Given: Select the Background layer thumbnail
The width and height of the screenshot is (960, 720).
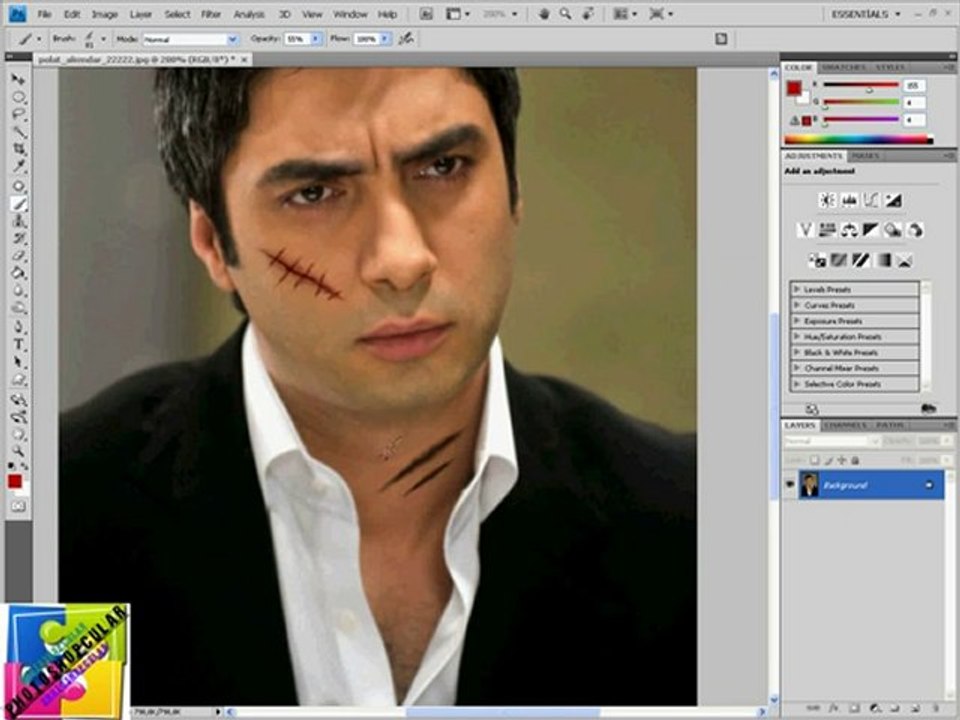Looking at the screenshot, I should (x=809, y=485).
